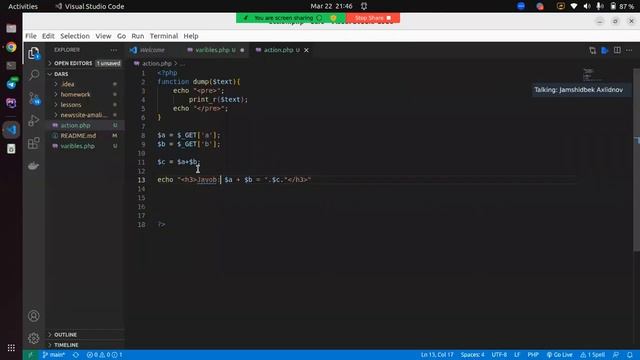This screenshot has width=640, height=360.
Task: Open the Help menu
Action: pos(191,36)
